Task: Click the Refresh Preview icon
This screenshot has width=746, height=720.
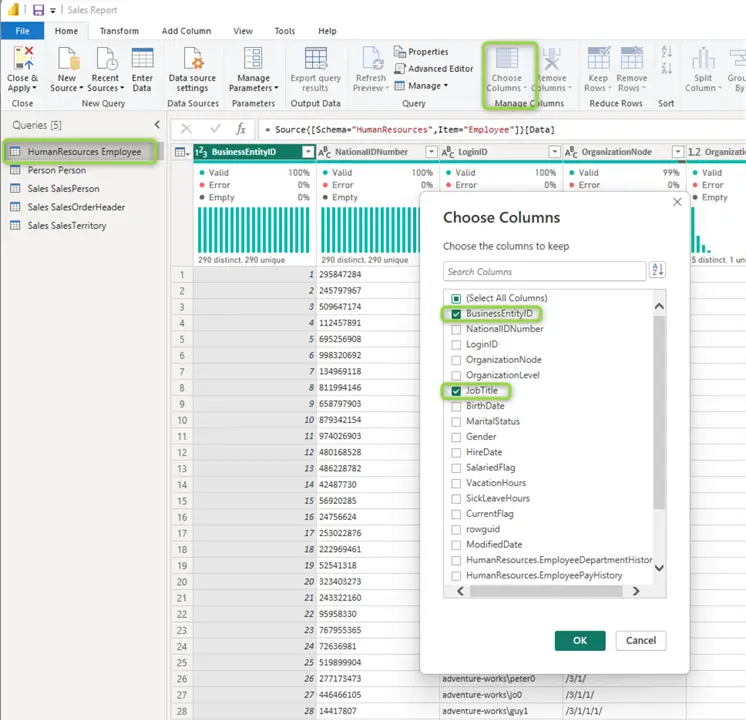Action: click(371, 58)
